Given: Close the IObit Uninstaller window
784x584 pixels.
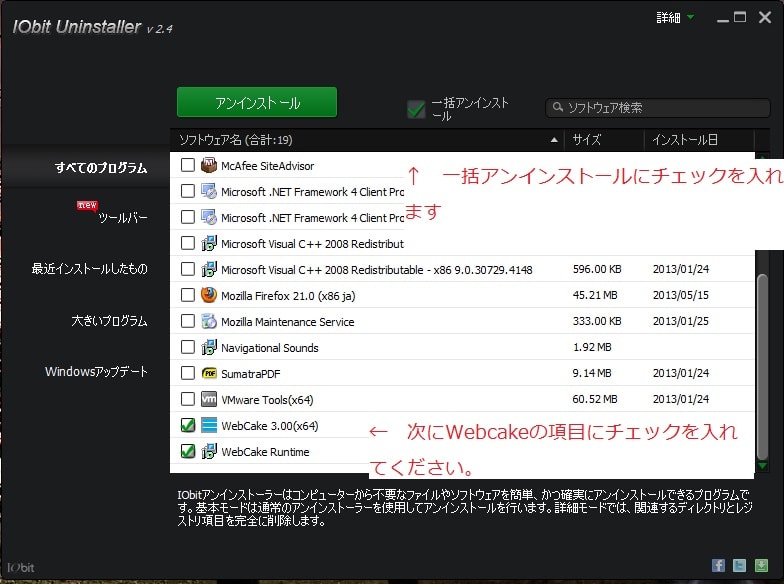Looking at the screenshot, I should (x=764, y=18).
